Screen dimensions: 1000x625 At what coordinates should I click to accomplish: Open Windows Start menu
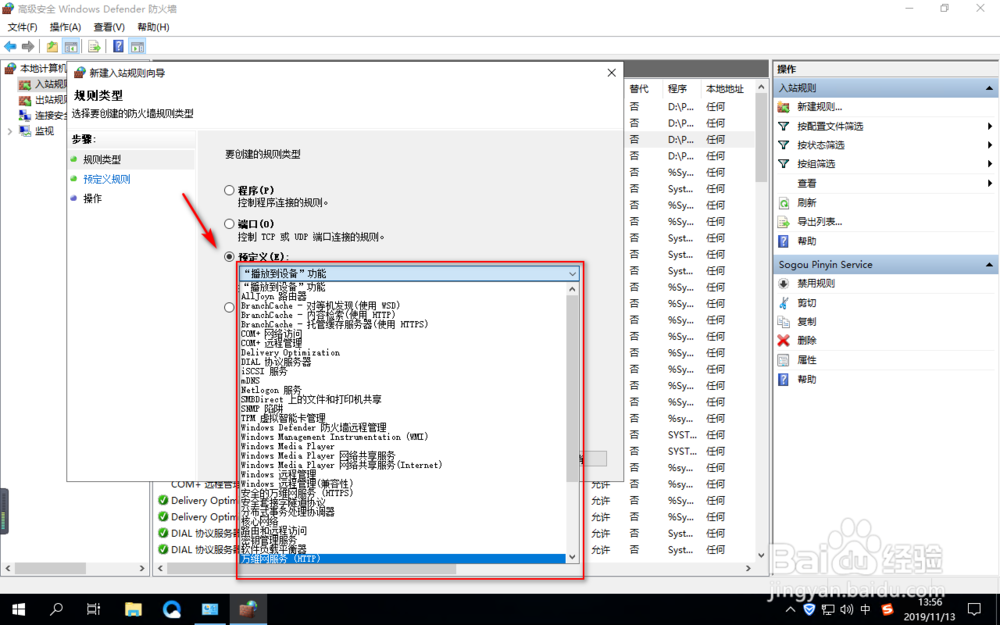[x=18, y=609]
